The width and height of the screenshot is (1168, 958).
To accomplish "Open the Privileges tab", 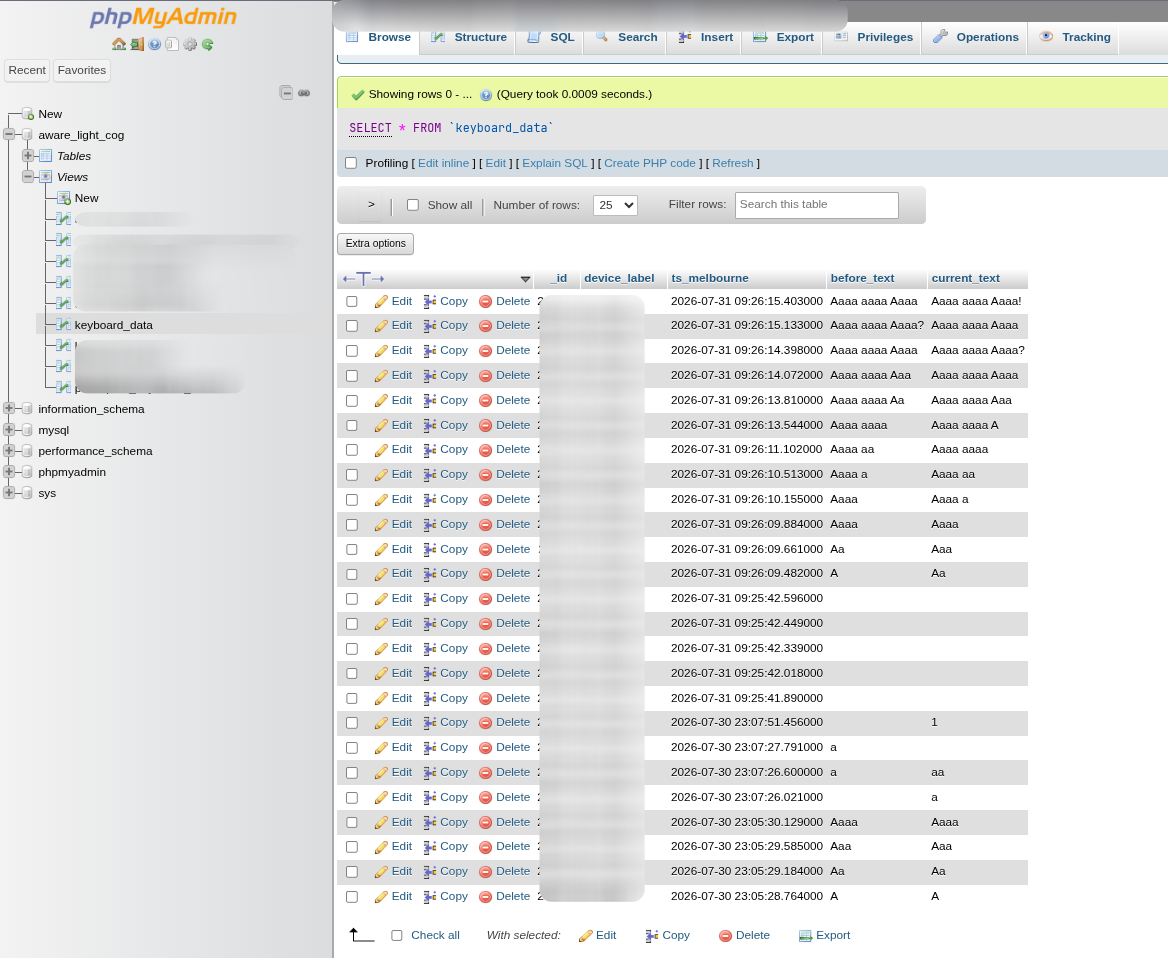I will click(873, 37).
